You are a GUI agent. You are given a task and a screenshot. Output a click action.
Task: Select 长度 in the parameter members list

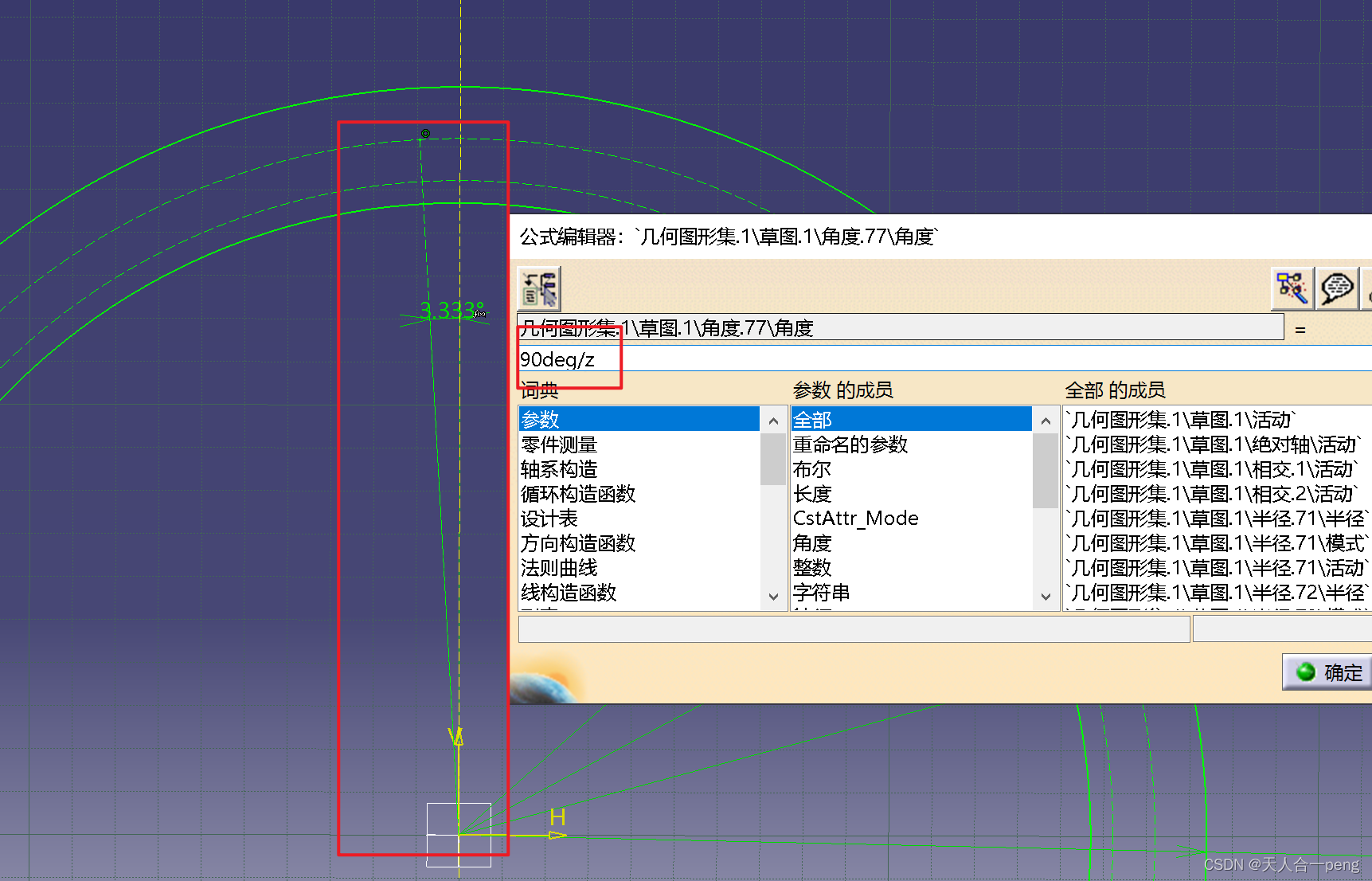[812, 494]
